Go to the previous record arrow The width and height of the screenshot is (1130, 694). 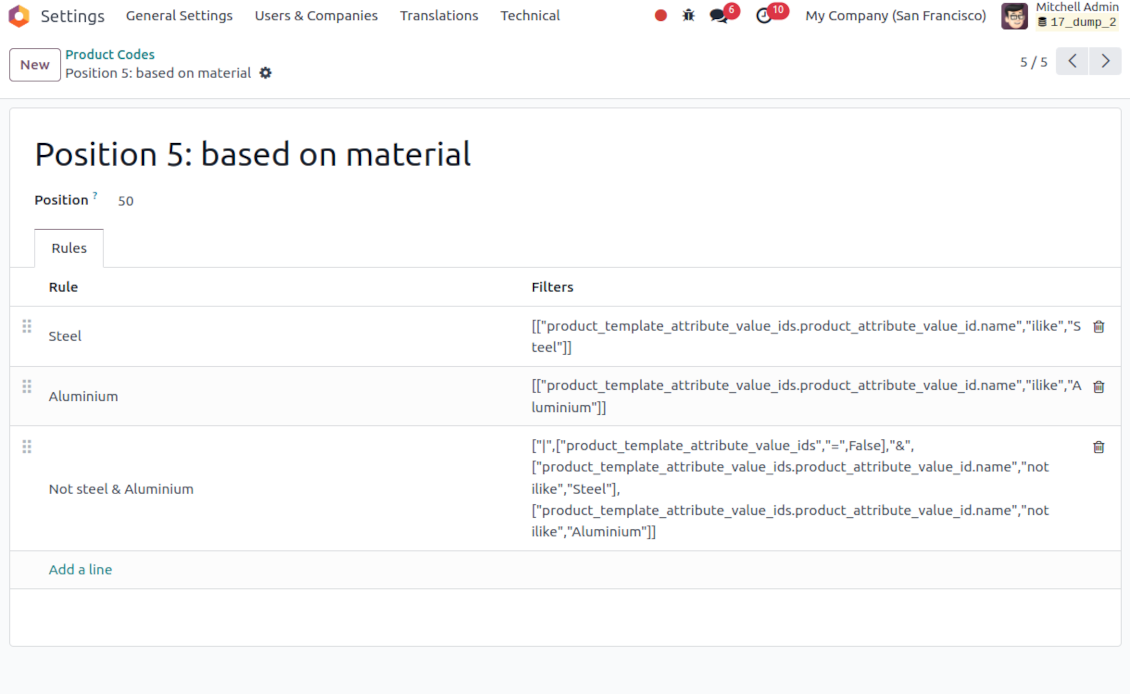click(x=1072, y=61)
